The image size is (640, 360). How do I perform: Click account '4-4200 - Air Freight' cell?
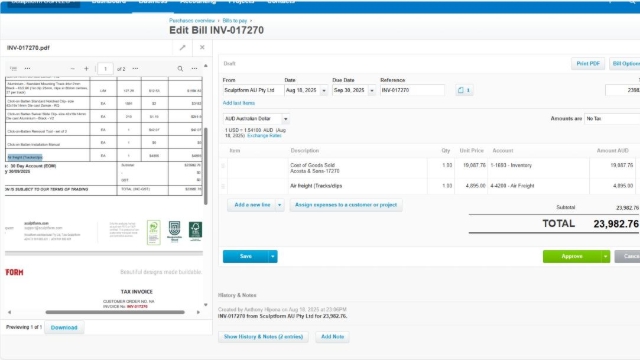538,186
